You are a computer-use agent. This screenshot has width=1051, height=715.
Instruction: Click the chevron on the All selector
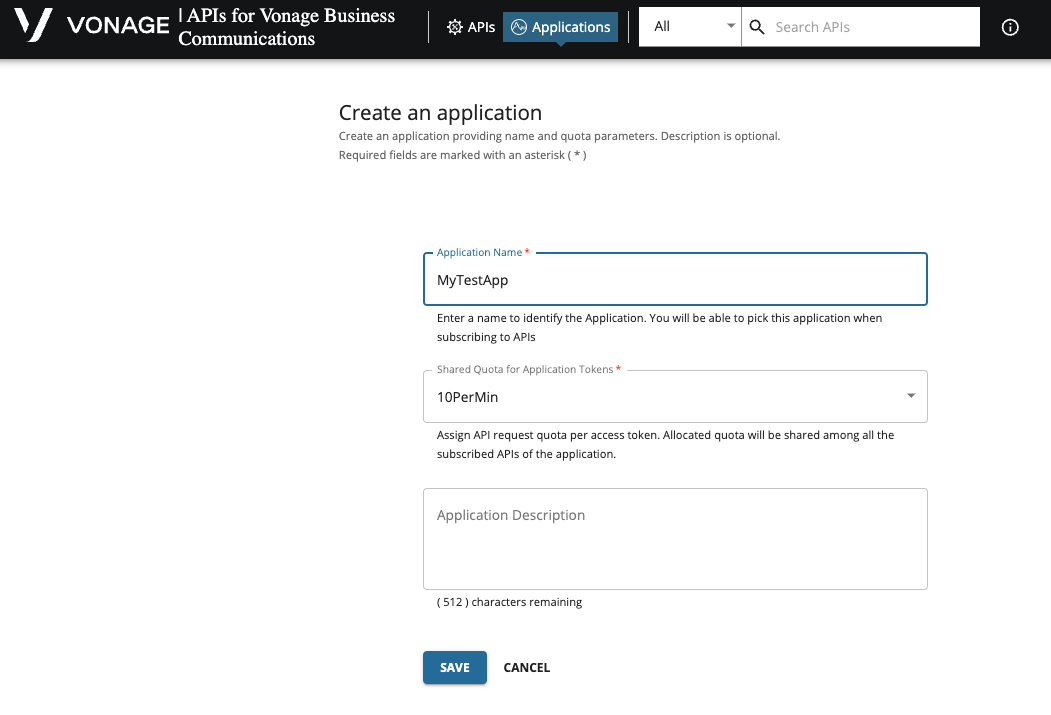click(730, 26)
